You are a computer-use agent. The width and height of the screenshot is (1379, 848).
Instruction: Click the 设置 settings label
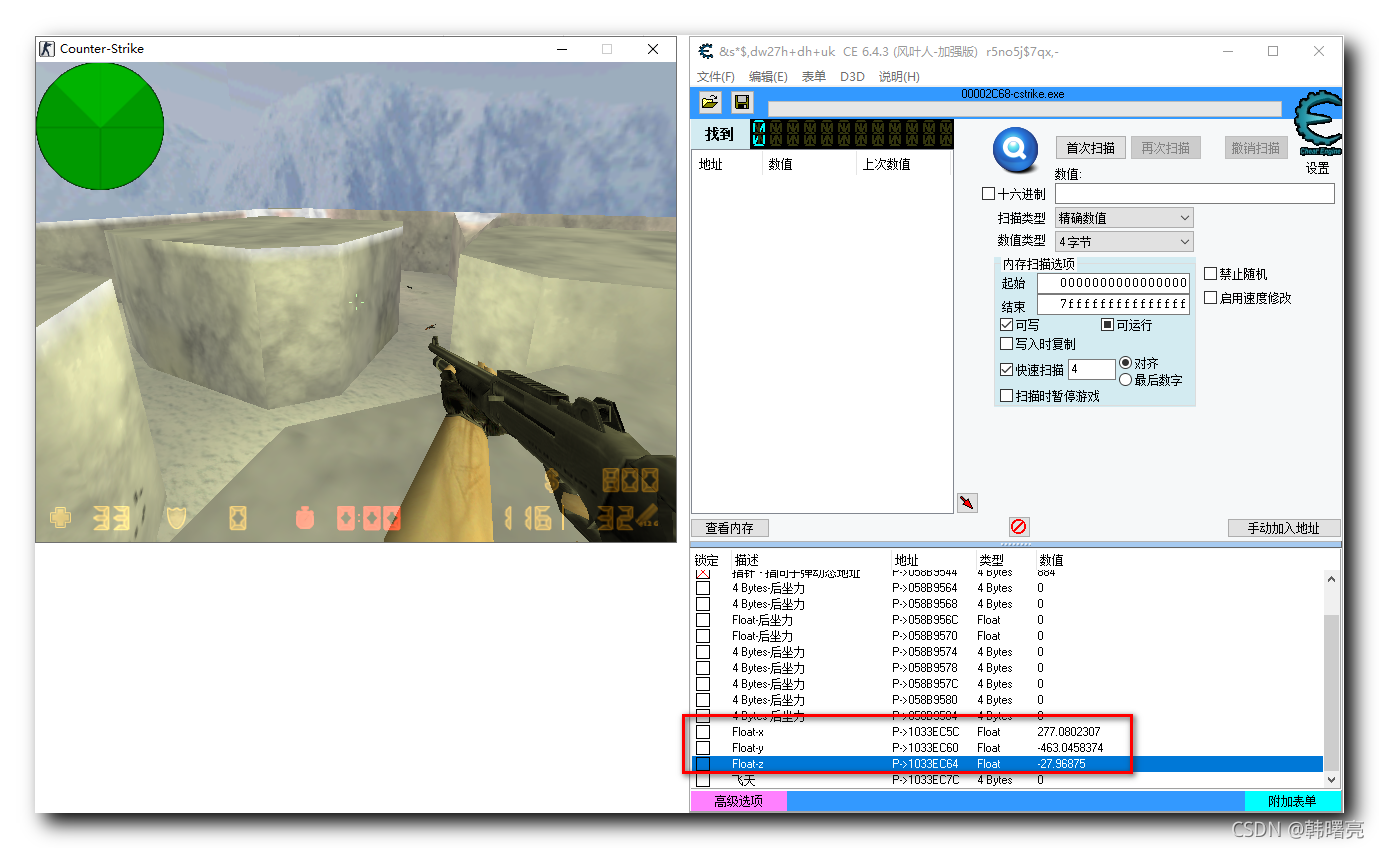point(1317,168)
